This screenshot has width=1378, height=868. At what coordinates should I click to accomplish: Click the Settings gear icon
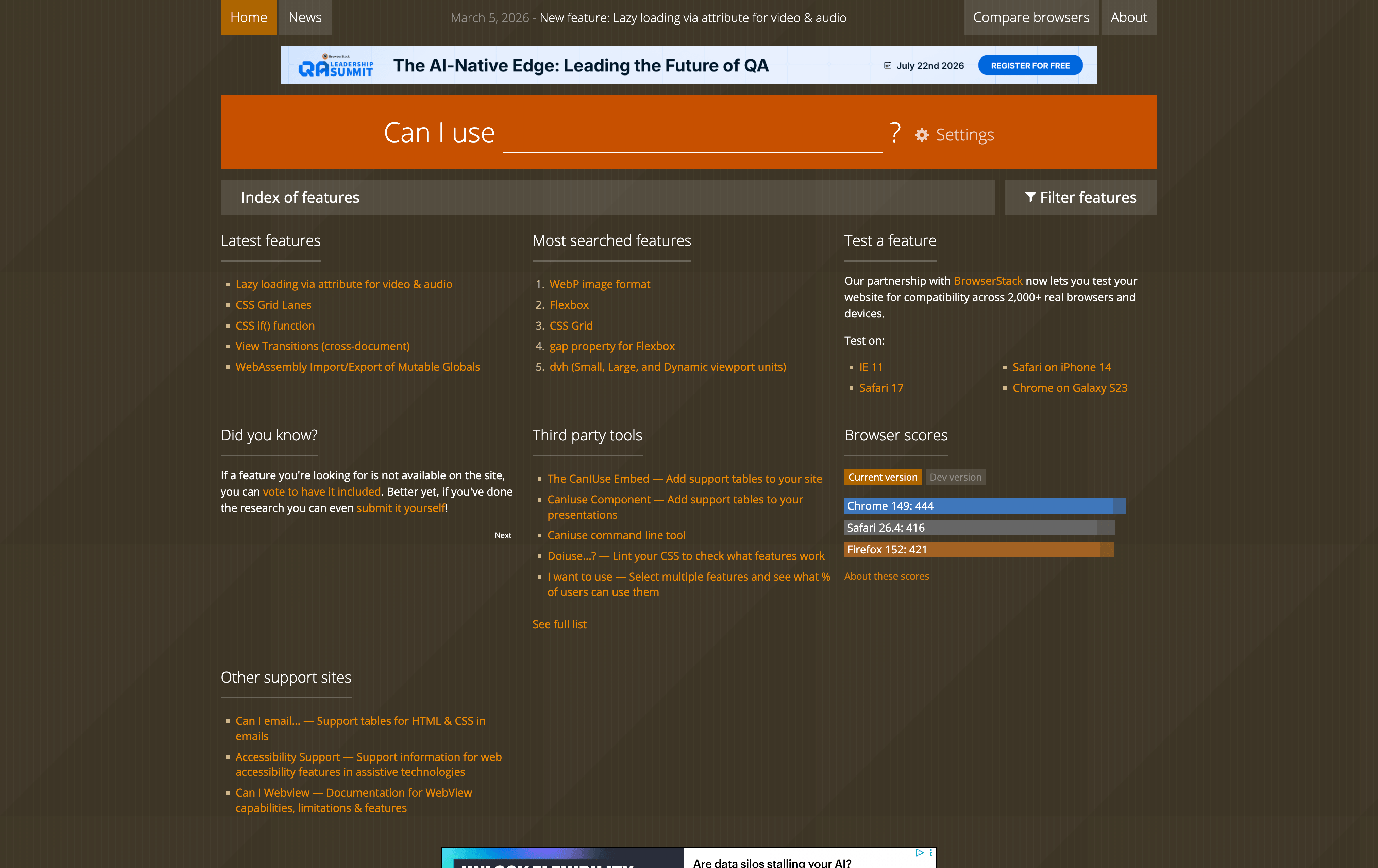pyautogui.click(x=921, y=135)
